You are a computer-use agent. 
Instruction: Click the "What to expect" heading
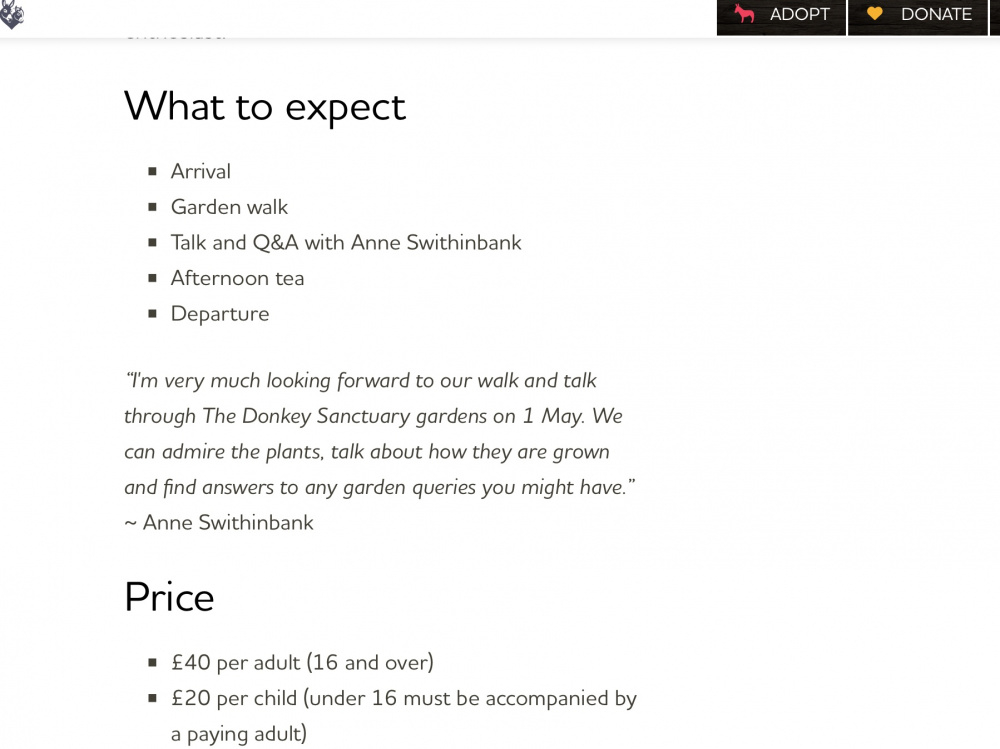pos(265,107)
